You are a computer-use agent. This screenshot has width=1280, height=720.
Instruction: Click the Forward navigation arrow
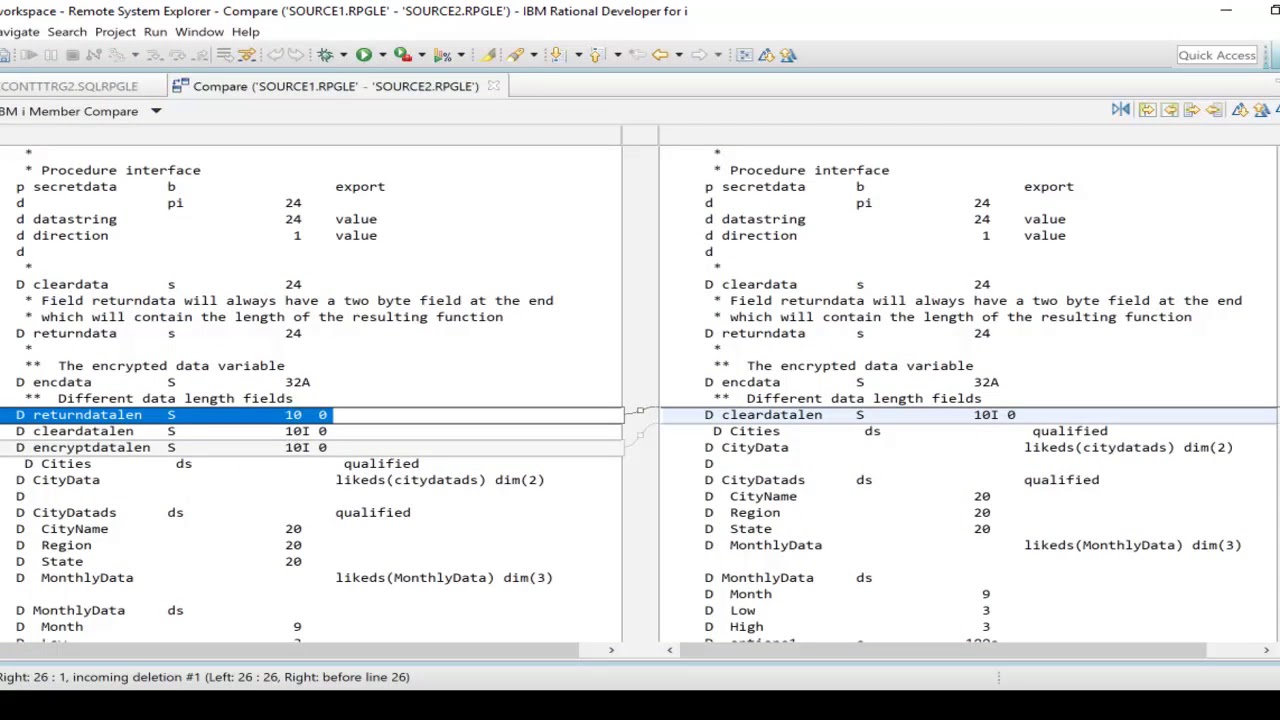[x=699, y=55]
